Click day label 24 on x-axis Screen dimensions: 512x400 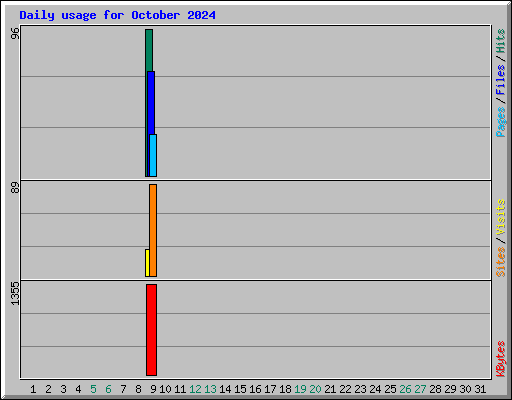click(x=375, y=389)
